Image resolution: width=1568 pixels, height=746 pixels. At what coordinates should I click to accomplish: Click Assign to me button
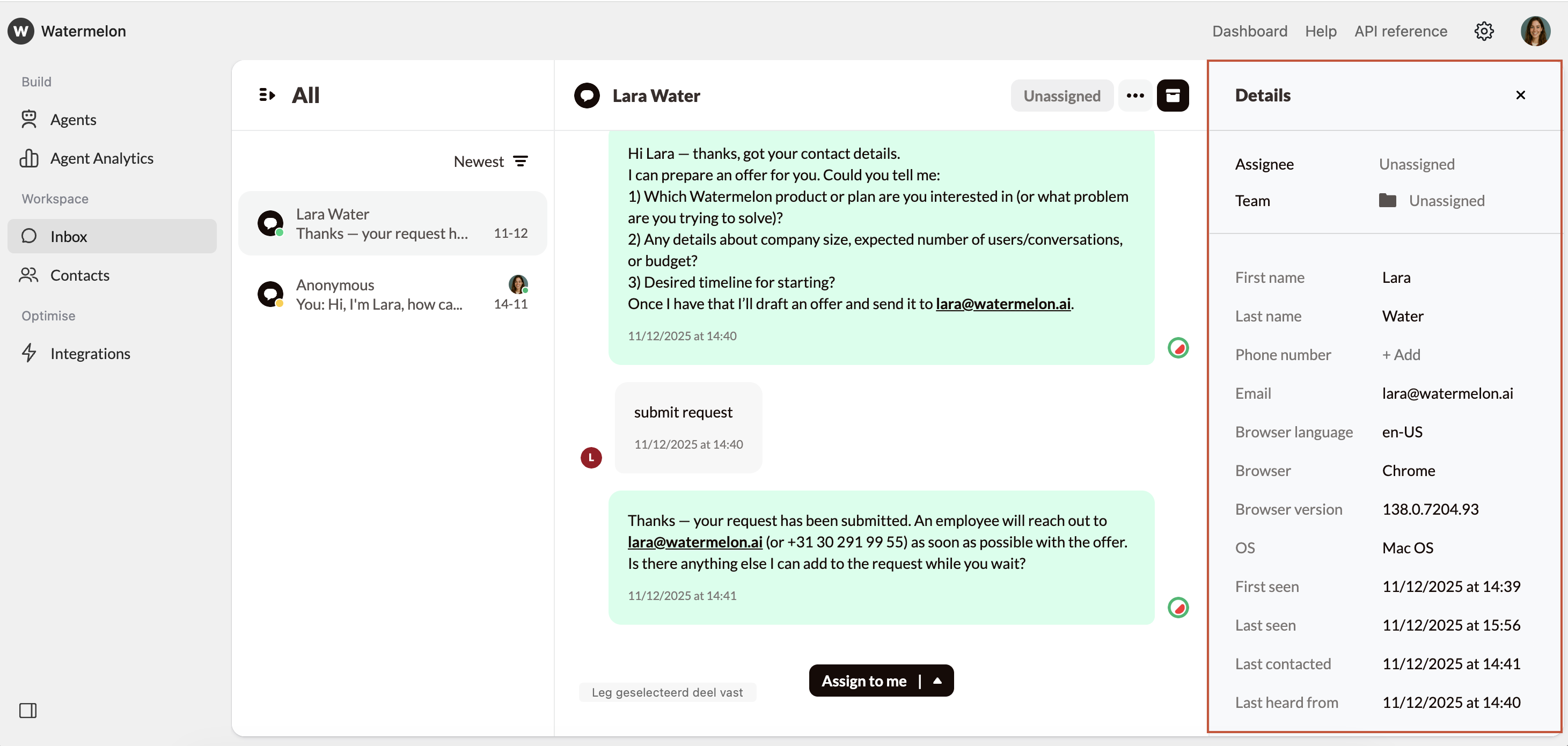click(x=863, y=681)
